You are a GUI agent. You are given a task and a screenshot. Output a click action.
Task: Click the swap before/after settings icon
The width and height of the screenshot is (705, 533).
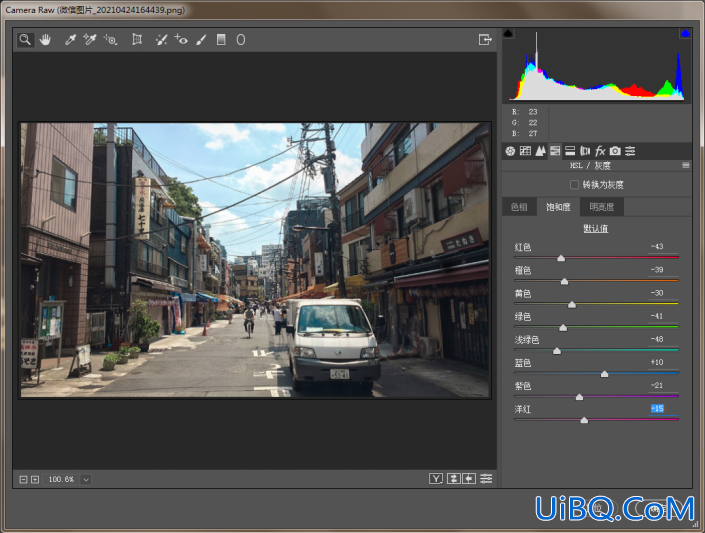pos(454,479)
